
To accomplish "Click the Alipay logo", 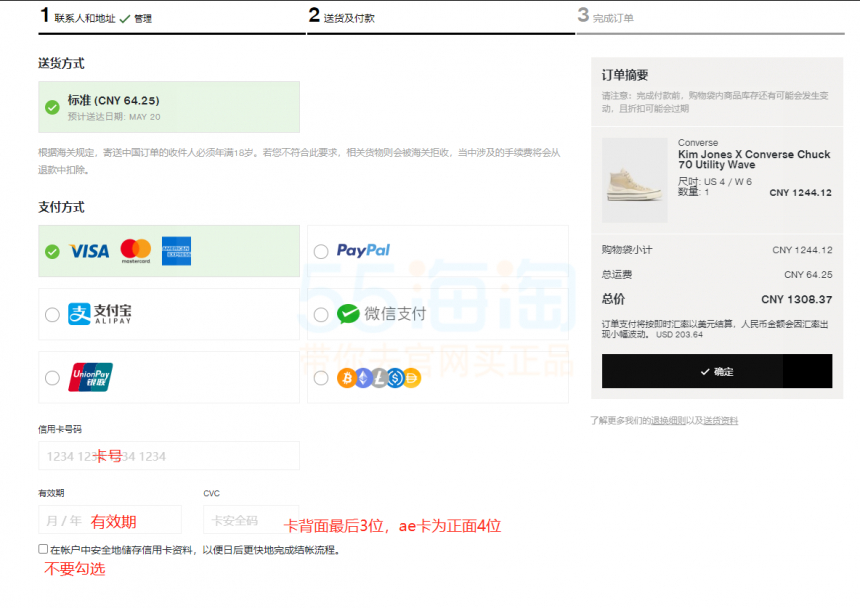I will (x=100, y=314).
